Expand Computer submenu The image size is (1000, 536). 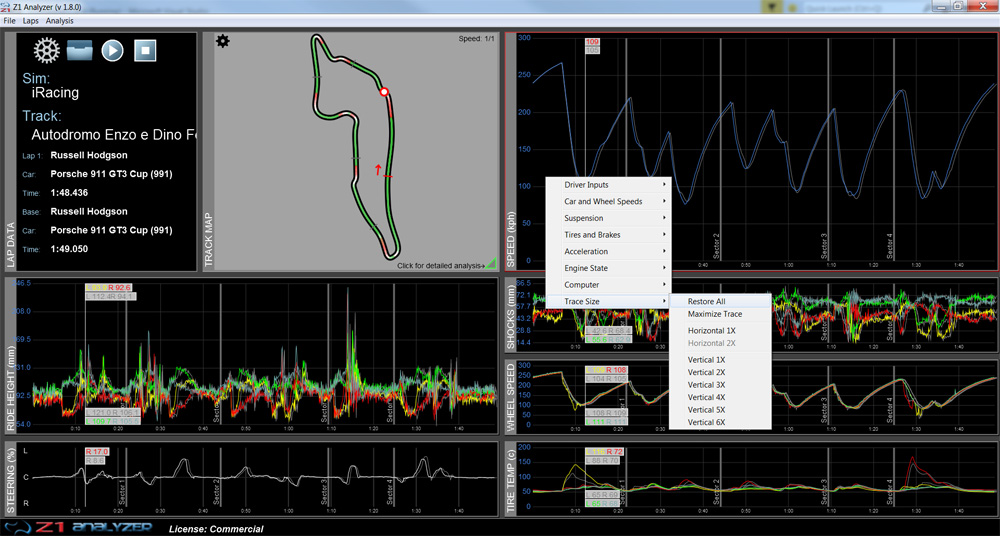pos(608,285)
